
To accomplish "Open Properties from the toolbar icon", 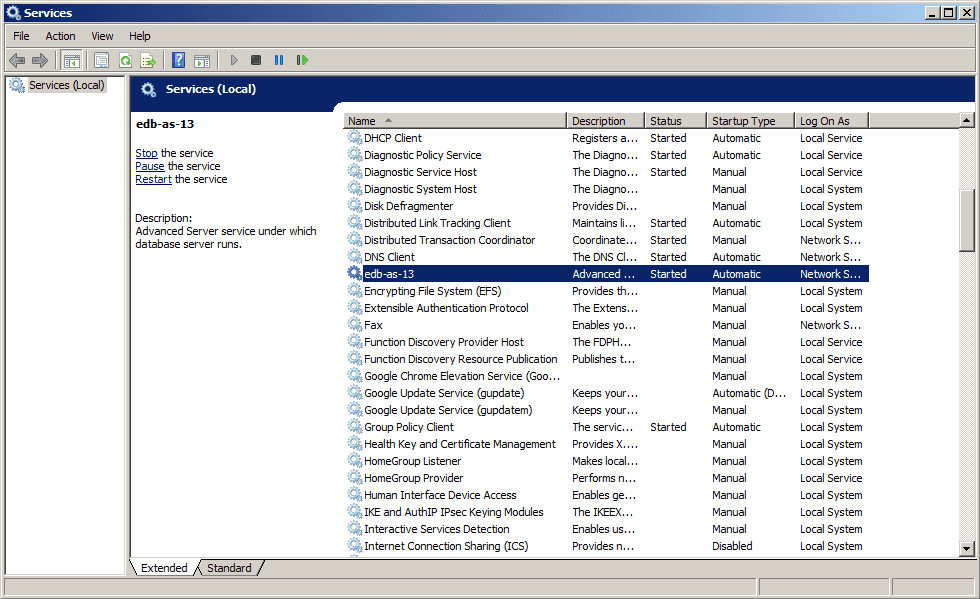I will (101, 61).
